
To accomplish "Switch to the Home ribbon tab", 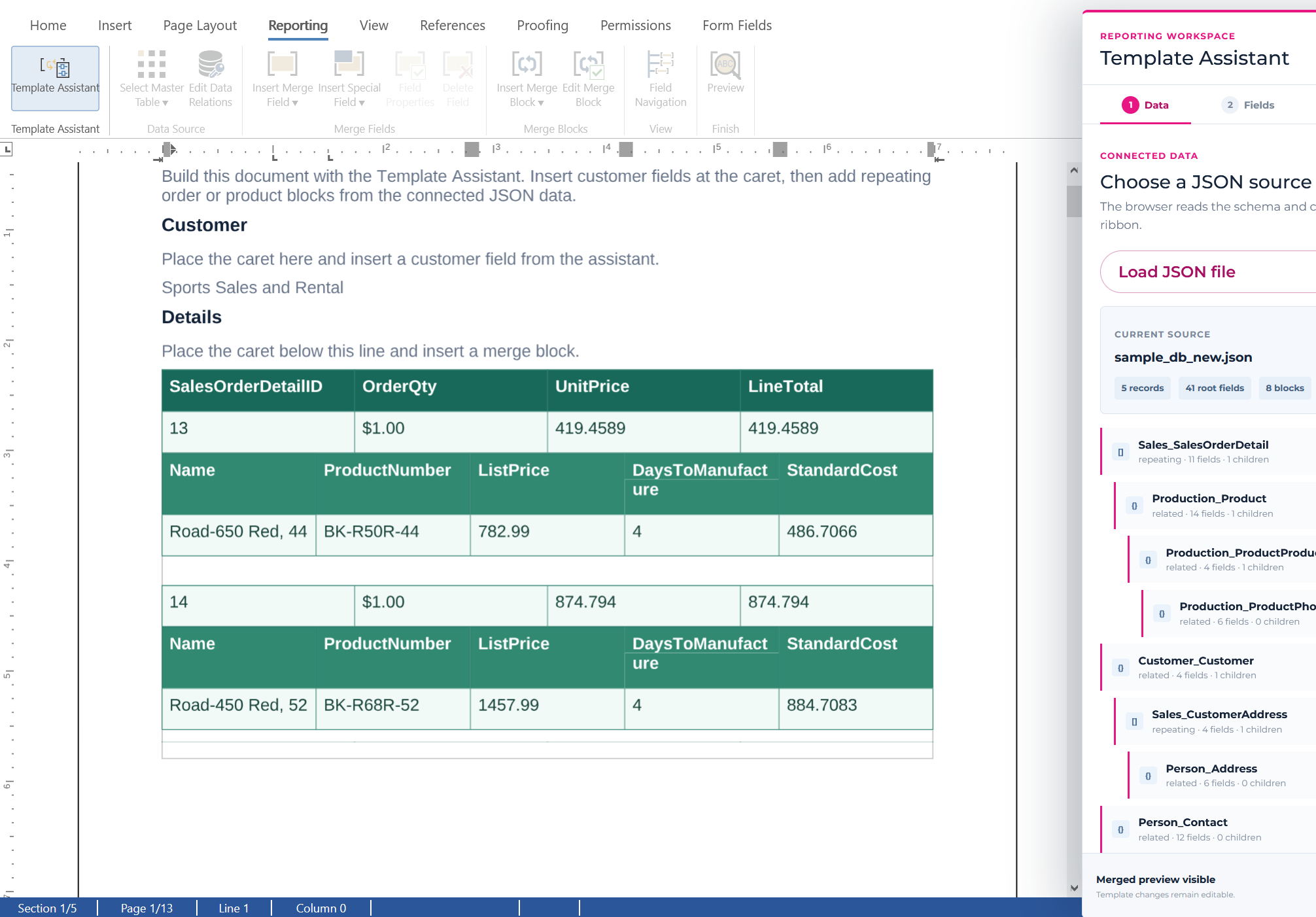I will [x=48, y=26].
